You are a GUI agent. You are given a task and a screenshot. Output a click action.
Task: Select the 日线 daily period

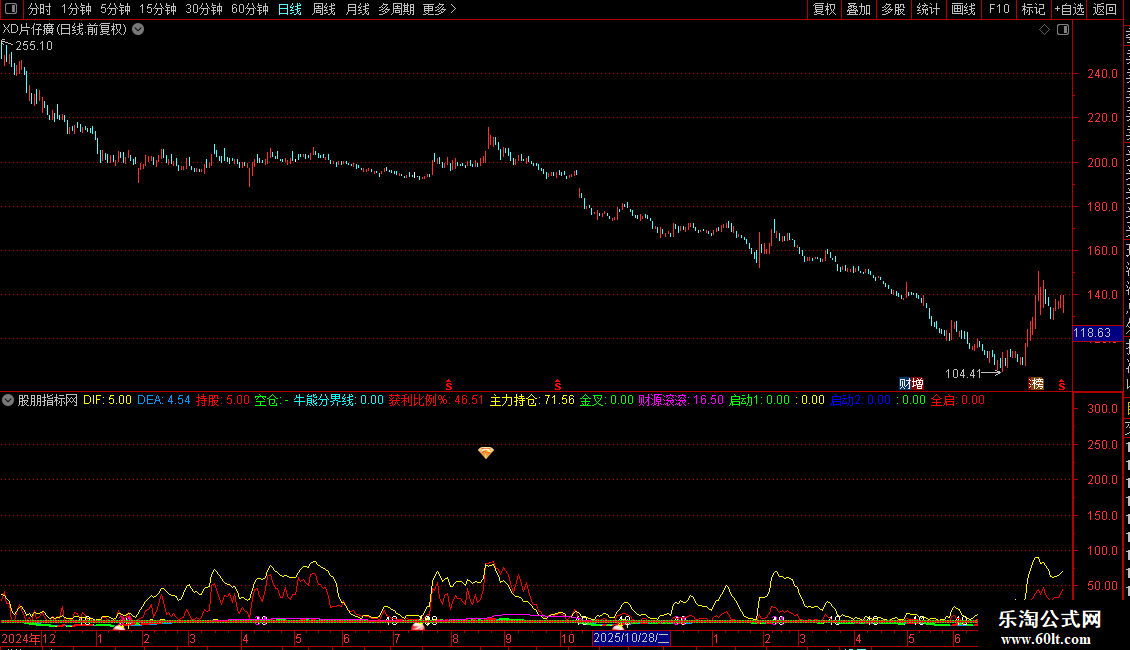coord(290,9)
